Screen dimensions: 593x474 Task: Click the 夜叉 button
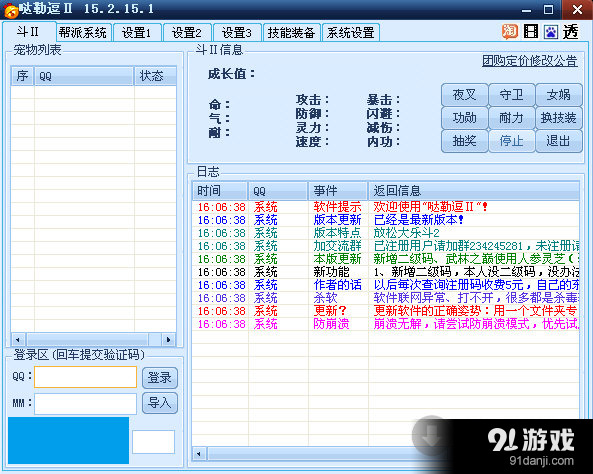(x=464, y=95)
